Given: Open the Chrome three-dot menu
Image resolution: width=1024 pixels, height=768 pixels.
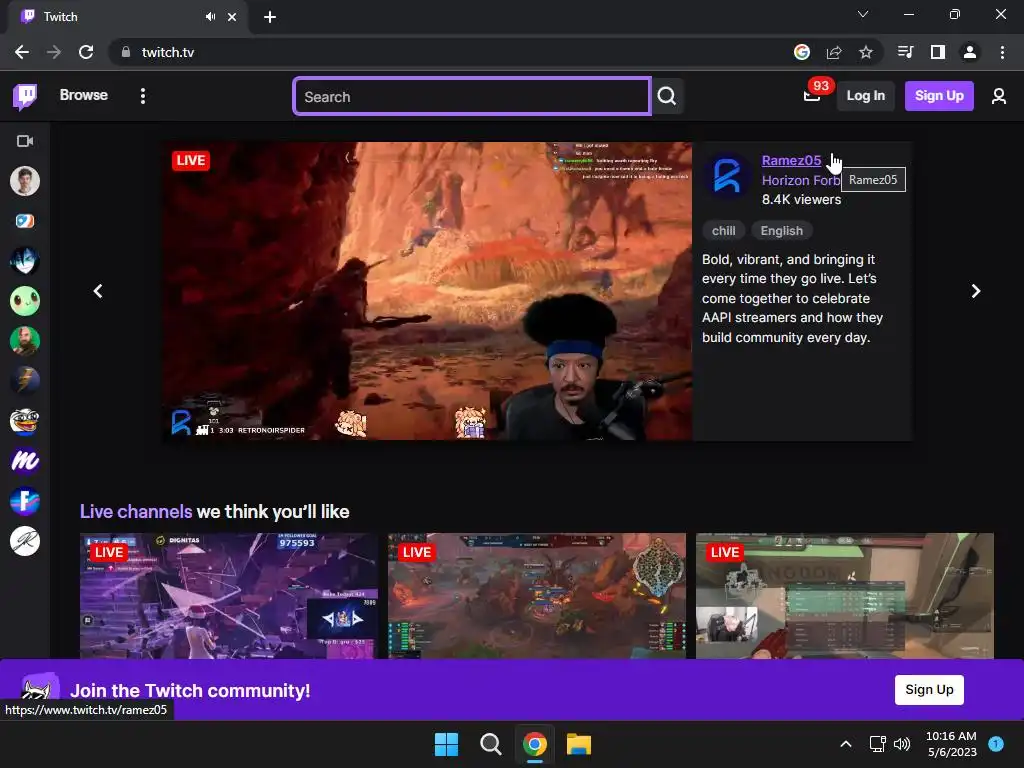Looking at the screenshot, I should (x=1002, y=52).
